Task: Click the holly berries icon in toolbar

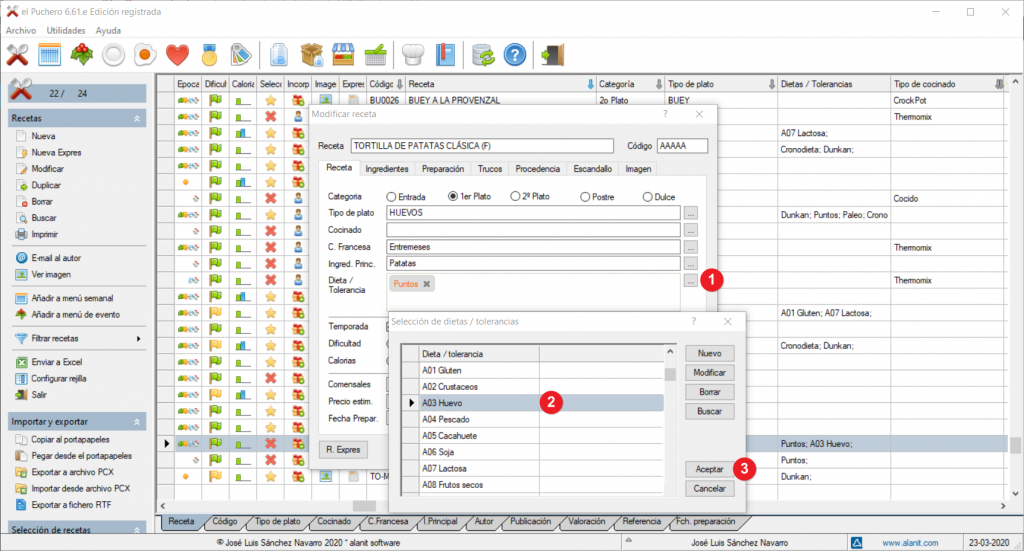Action: [82, 54]
